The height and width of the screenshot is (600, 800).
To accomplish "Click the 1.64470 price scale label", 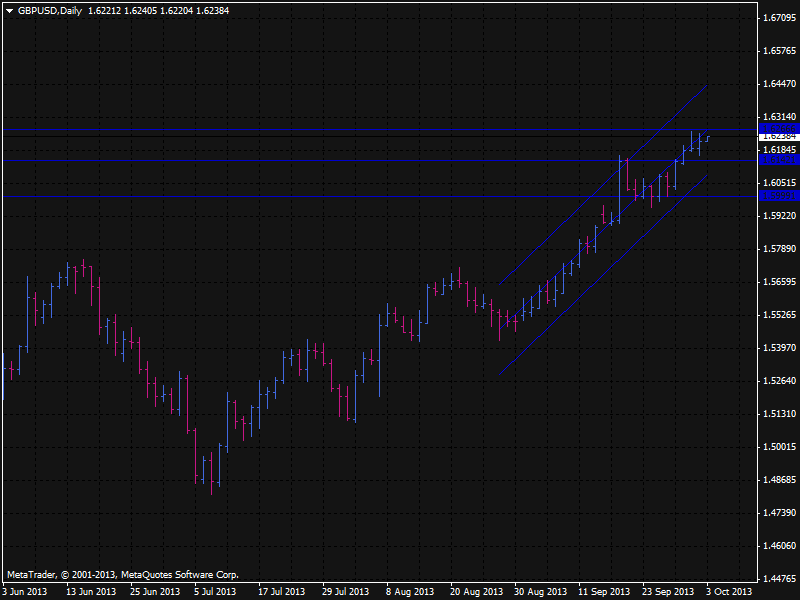I will 778,84.
